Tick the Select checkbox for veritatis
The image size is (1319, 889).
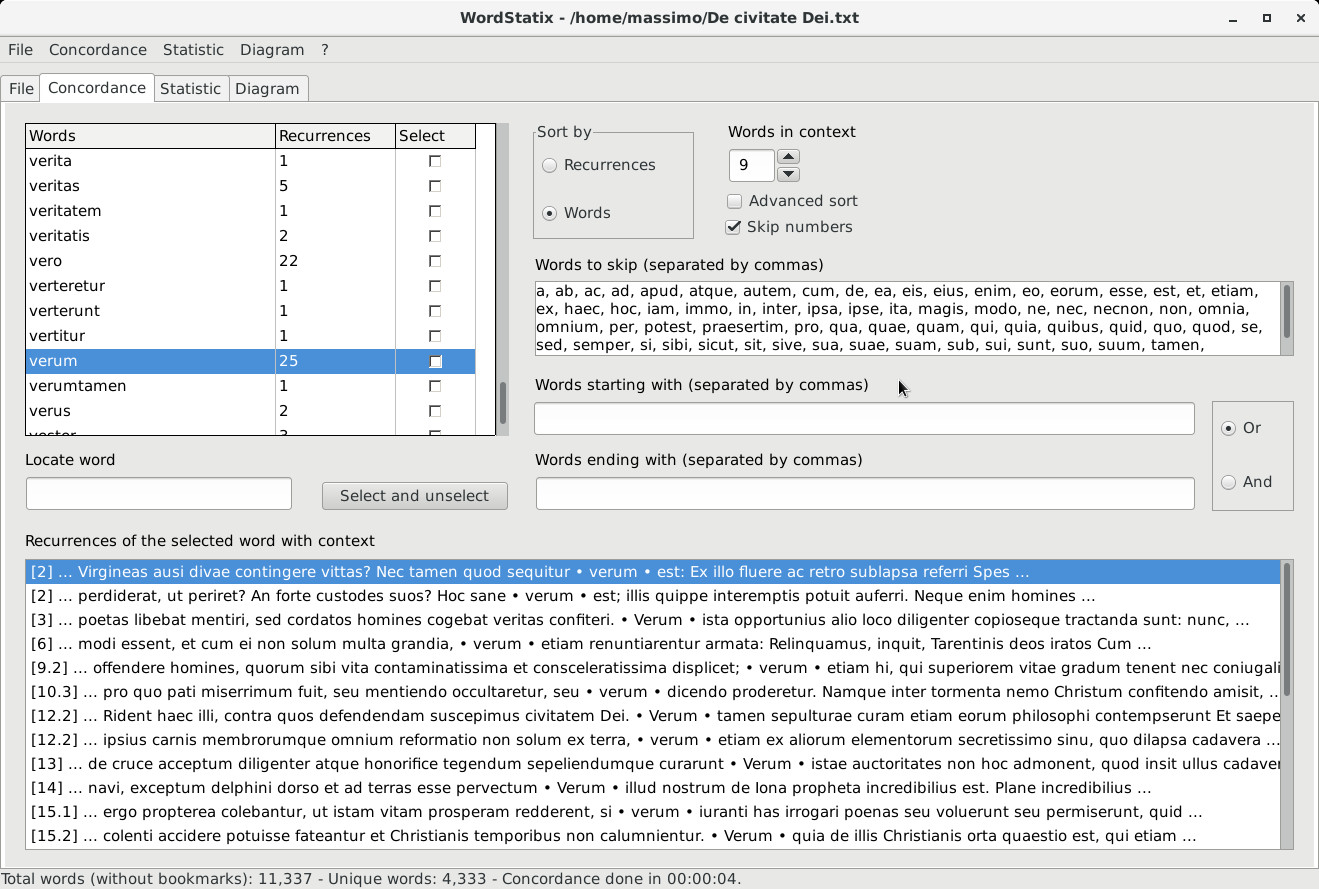click(435, 236)
